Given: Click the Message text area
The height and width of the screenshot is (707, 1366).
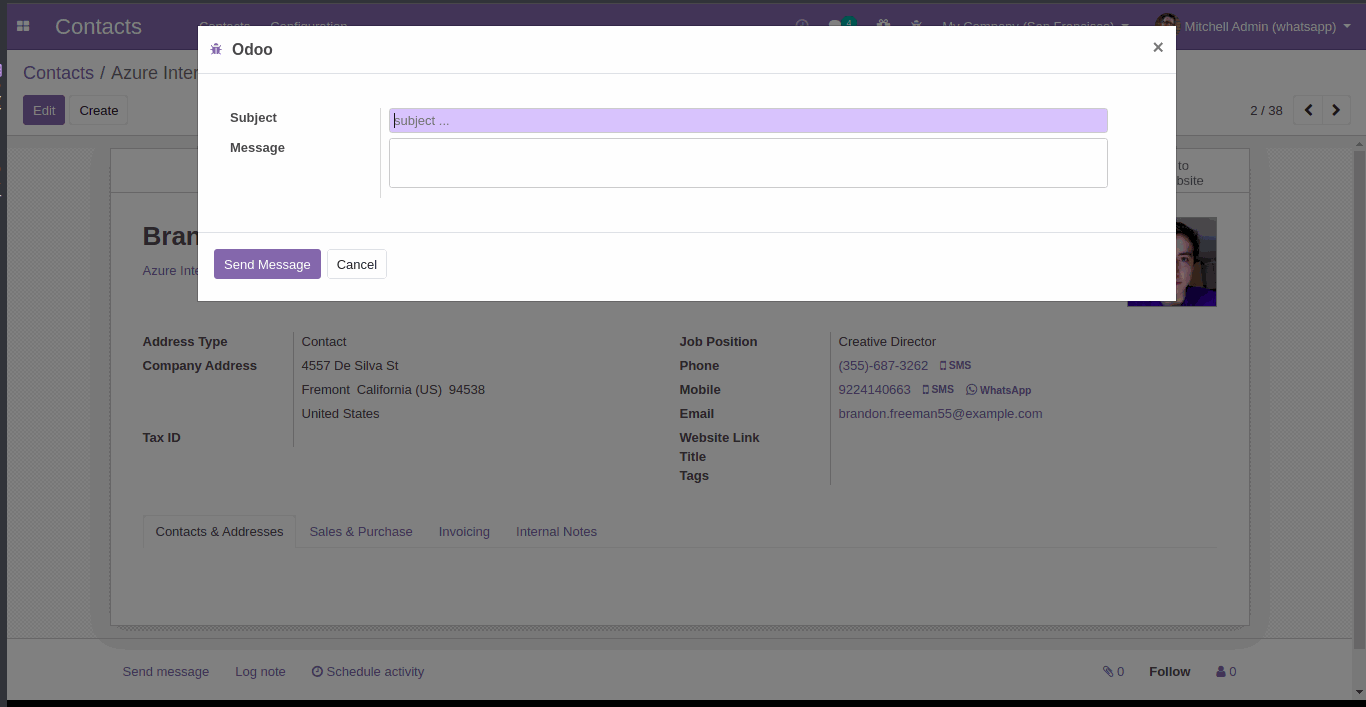Looking at the screenshot, I should coord(748,163).
